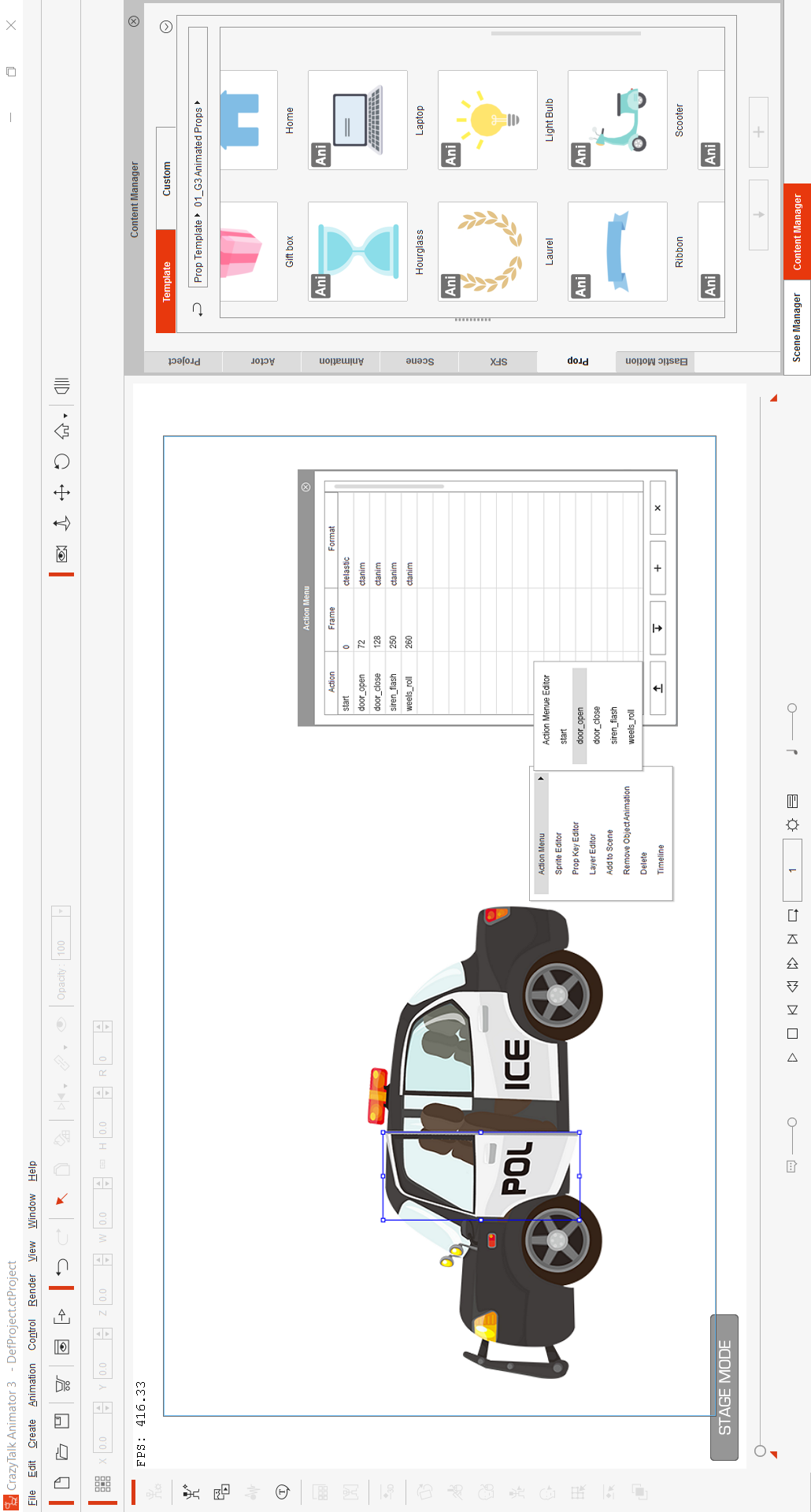811x1512 pixels.
Task: Open the Elastic Motion category tab
Action: 656,361
